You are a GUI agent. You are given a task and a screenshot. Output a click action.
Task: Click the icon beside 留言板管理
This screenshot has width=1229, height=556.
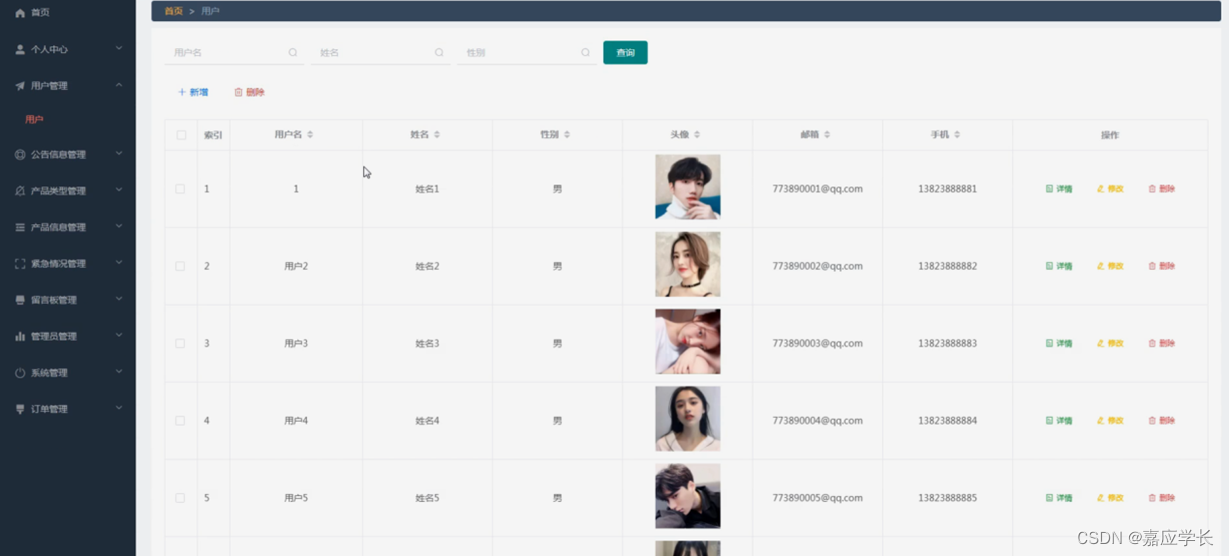point(20,300)
